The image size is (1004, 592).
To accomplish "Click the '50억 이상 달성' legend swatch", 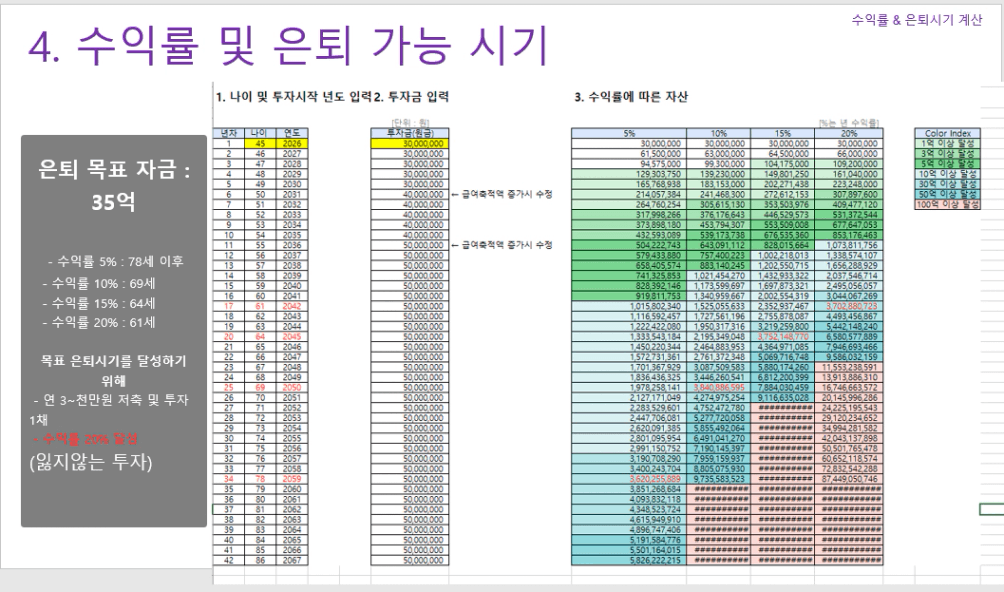I will click(948, 194).
